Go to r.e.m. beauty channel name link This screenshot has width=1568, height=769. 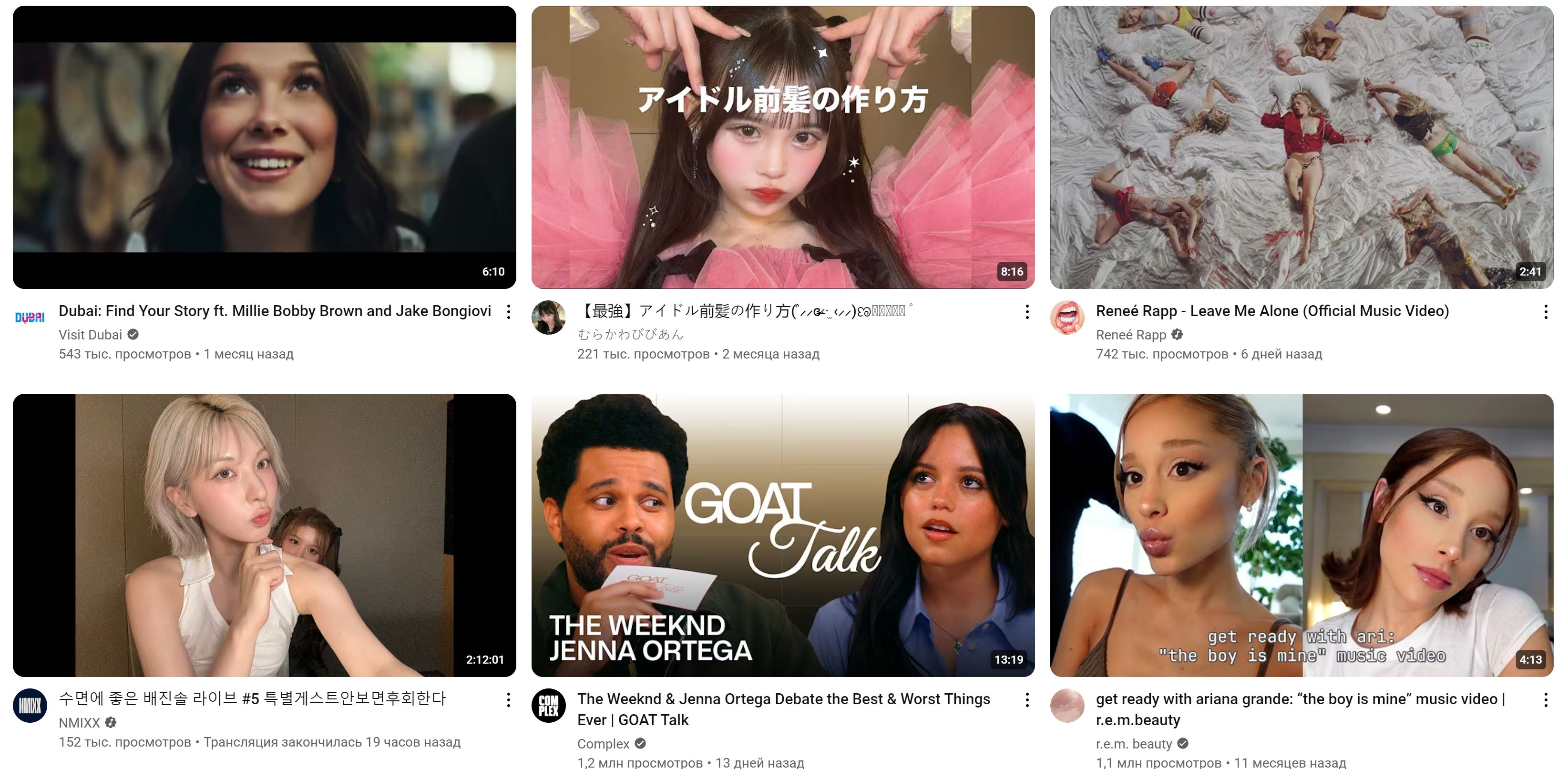tap(1133, 743)
